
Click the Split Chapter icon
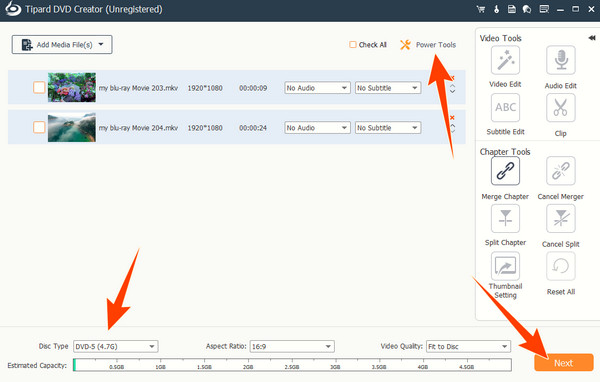(505, 218)
